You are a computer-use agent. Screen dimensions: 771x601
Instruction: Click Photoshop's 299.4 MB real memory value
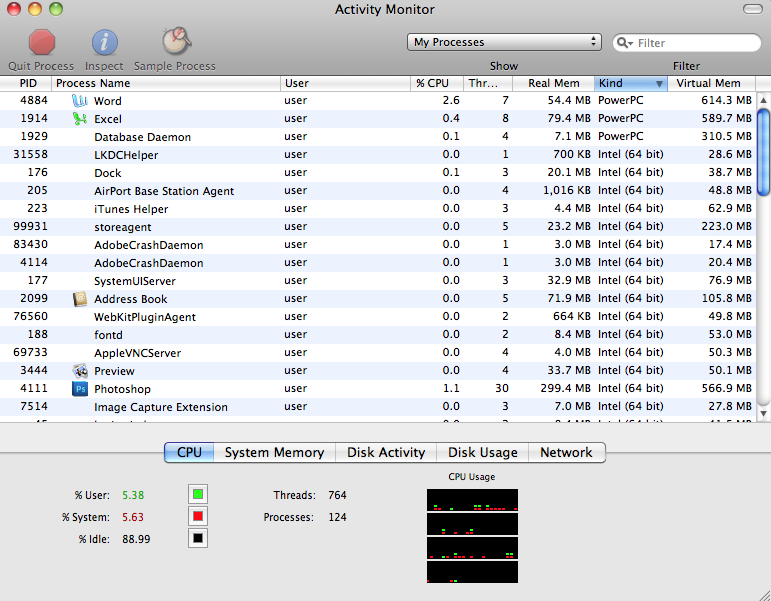click(565, 389)
